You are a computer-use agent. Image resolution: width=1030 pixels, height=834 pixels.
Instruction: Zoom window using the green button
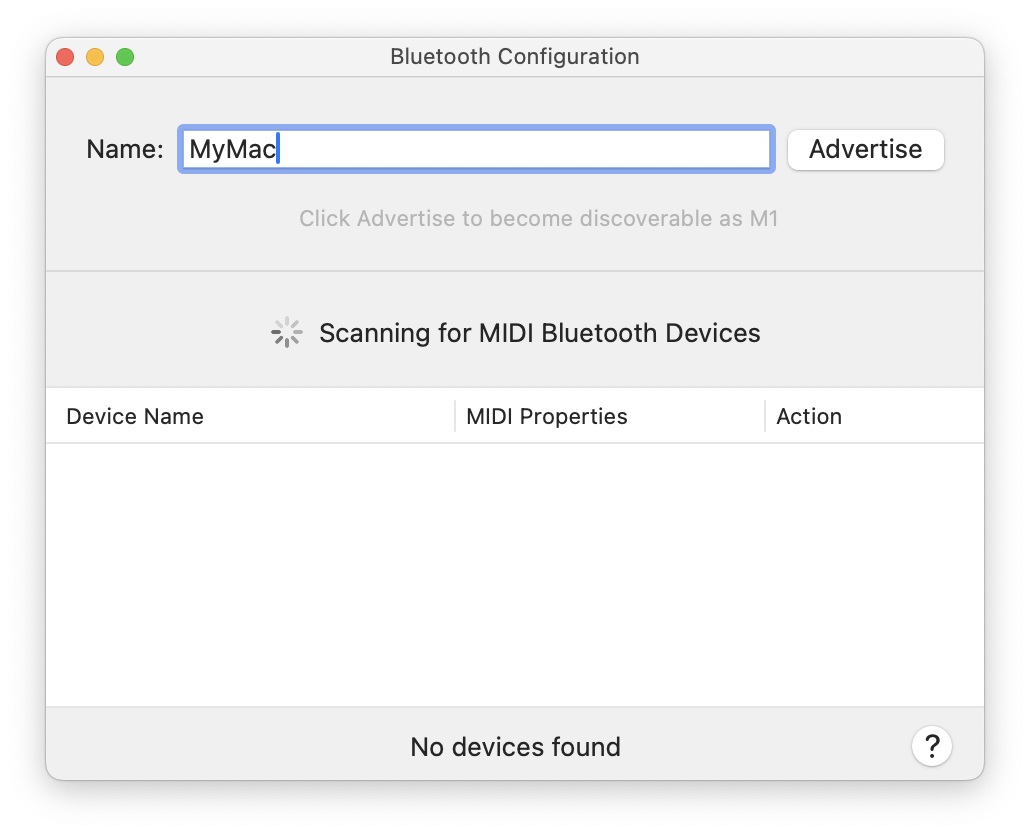[125, 57]
